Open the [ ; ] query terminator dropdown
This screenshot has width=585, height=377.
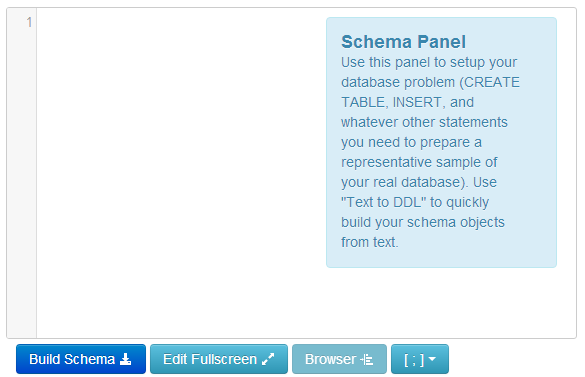[420, 359]
